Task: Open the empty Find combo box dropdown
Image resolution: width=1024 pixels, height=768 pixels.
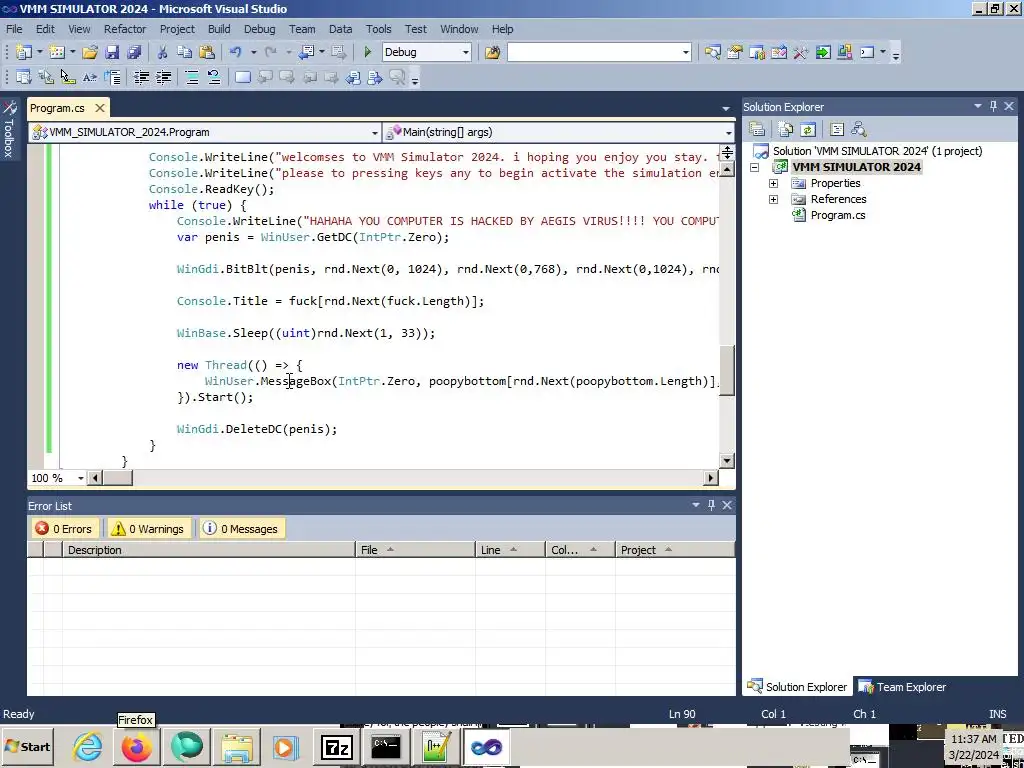Action: click(686, 52)
